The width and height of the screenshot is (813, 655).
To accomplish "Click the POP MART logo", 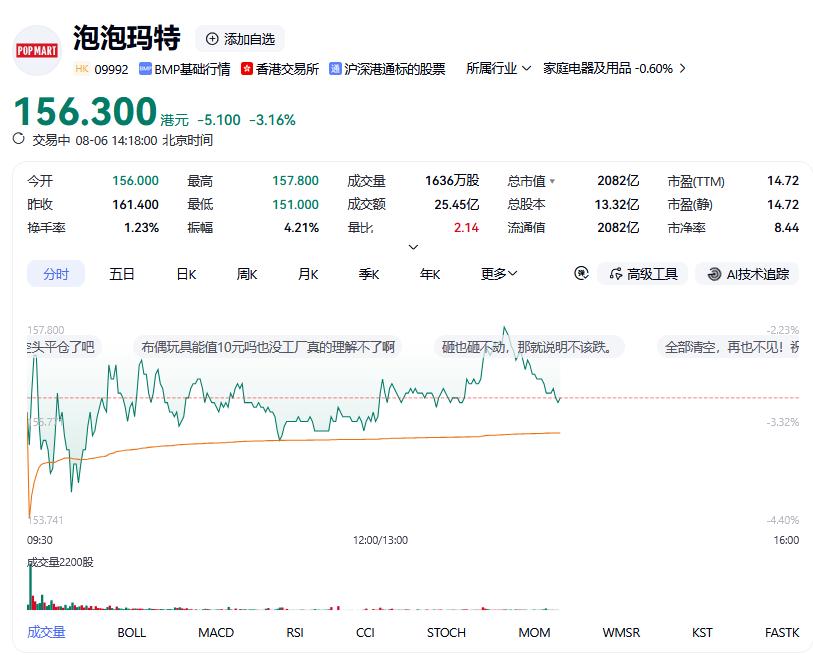I will [x=36, y=50].
